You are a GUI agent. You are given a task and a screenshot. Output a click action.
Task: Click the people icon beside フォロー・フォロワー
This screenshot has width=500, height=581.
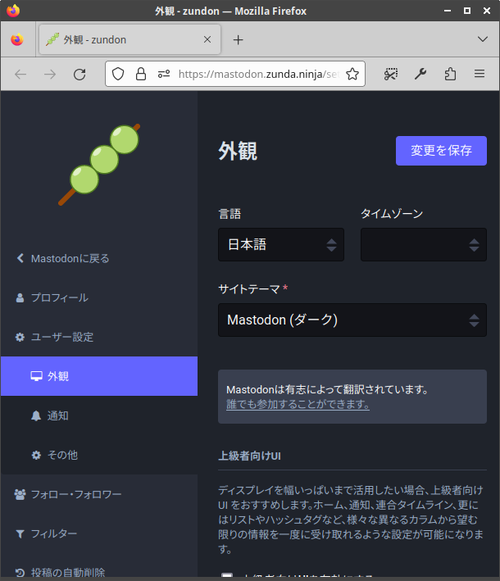pyautogui.click(x=20, y=494)
